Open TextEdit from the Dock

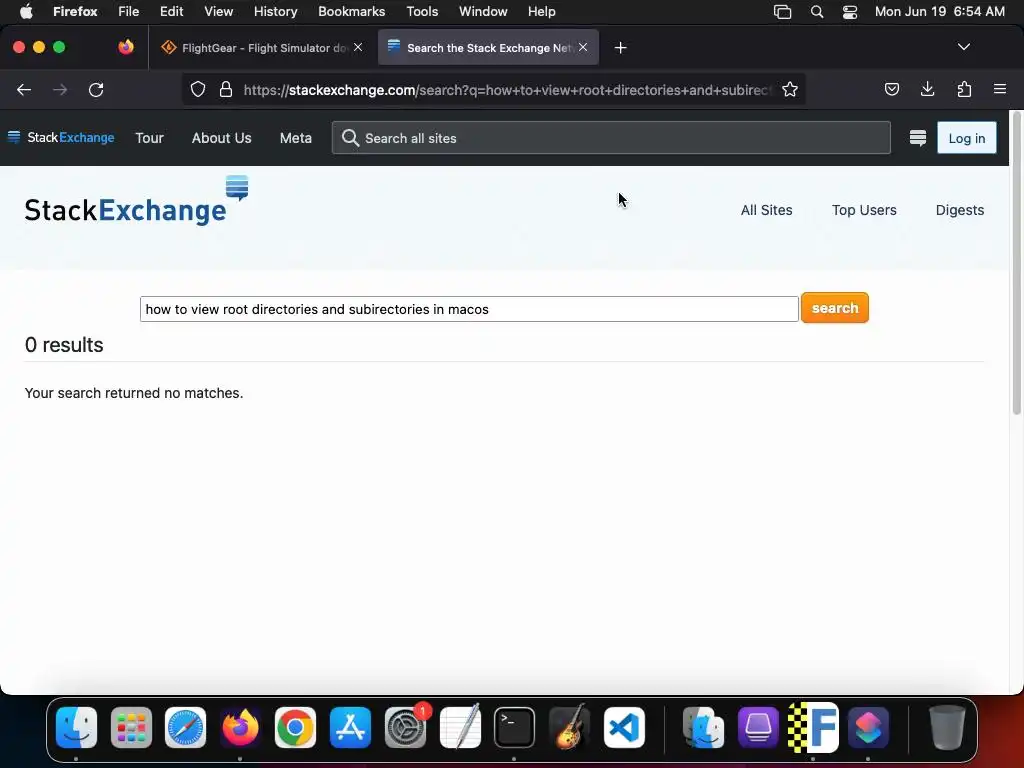(x=460, y=727)
